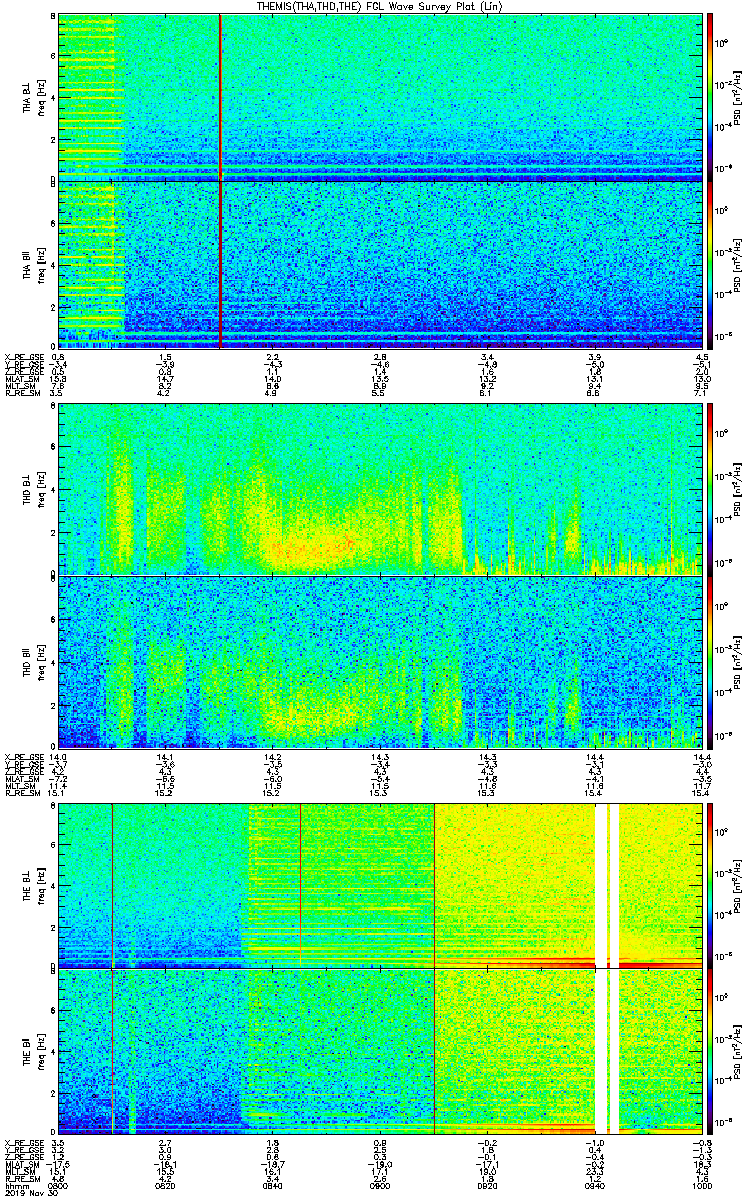Viewport: 750px width, 1200px height.
Task: Click the '0840' time tick label
Action: tap(272, 1186)
